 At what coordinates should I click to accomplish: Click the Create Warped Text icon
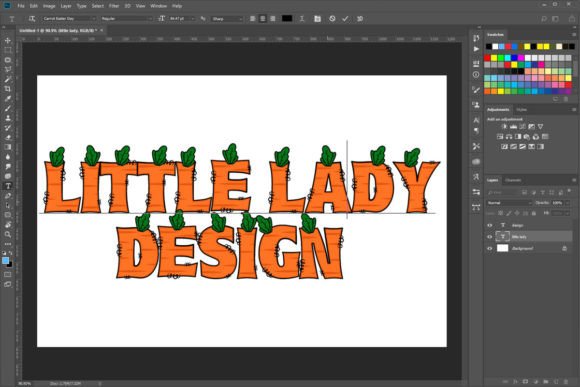[x=302, y=18]
